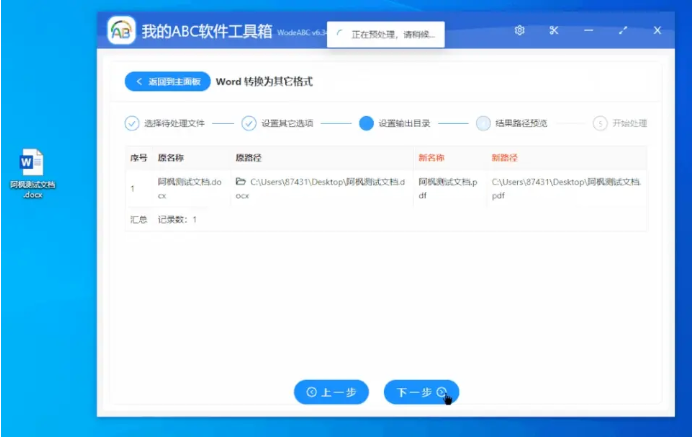
Task: Go to step 设置其它选项
Action: [278, 123]
